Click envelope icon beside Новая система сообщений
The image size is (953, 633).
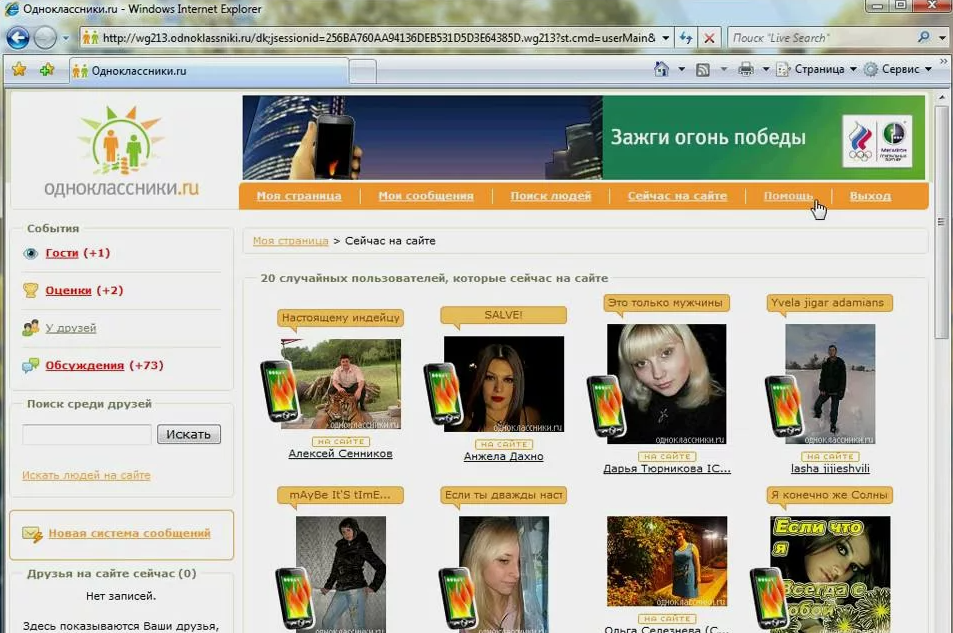pyautogui.click(x=32, y=534)
